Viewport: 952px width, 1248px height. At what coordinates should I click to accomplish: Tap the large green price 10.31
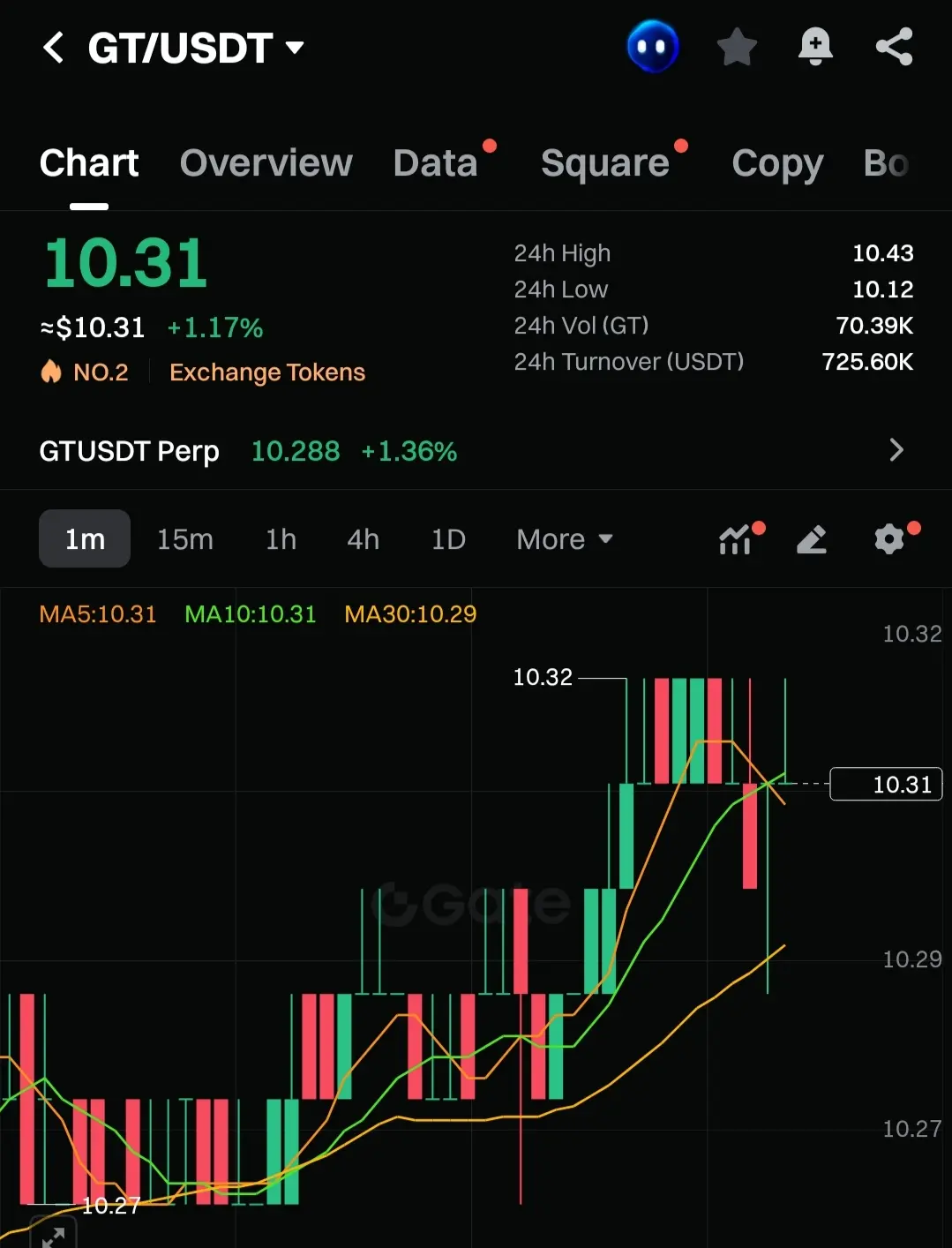125,263
